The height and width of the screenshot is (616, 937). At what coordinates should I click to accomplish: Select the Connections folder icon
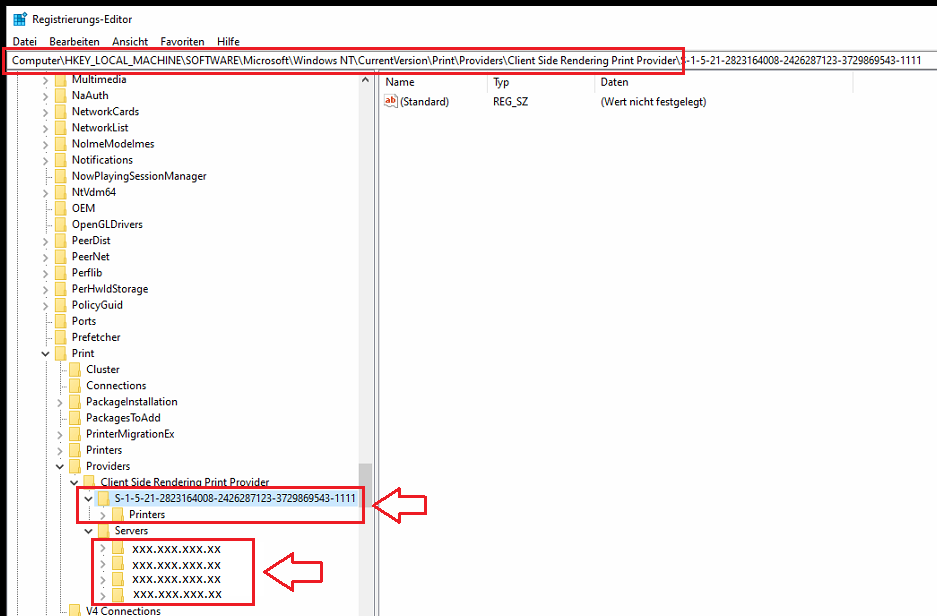click(x=75, y=385)
